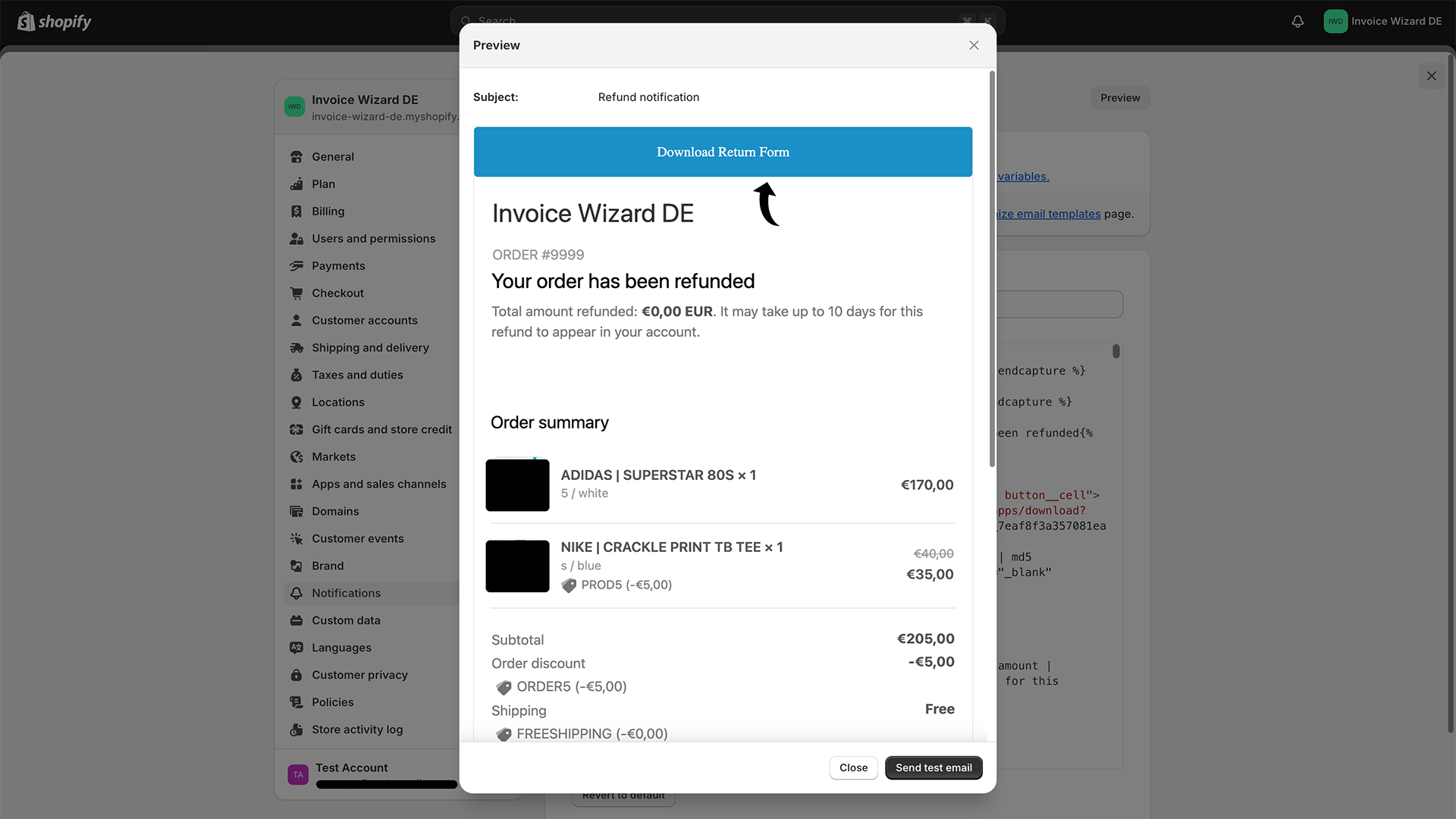The image size is (1456, 819).
Task: Click the NIKE Crackle Print product thumbnail
Action: pyautogui.click(x=517, y=566)
